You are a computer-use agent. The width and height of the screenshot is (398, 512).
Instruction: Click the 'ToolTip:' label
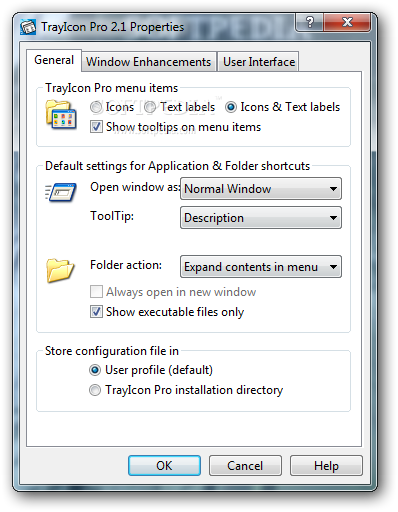tap(112, 216)
